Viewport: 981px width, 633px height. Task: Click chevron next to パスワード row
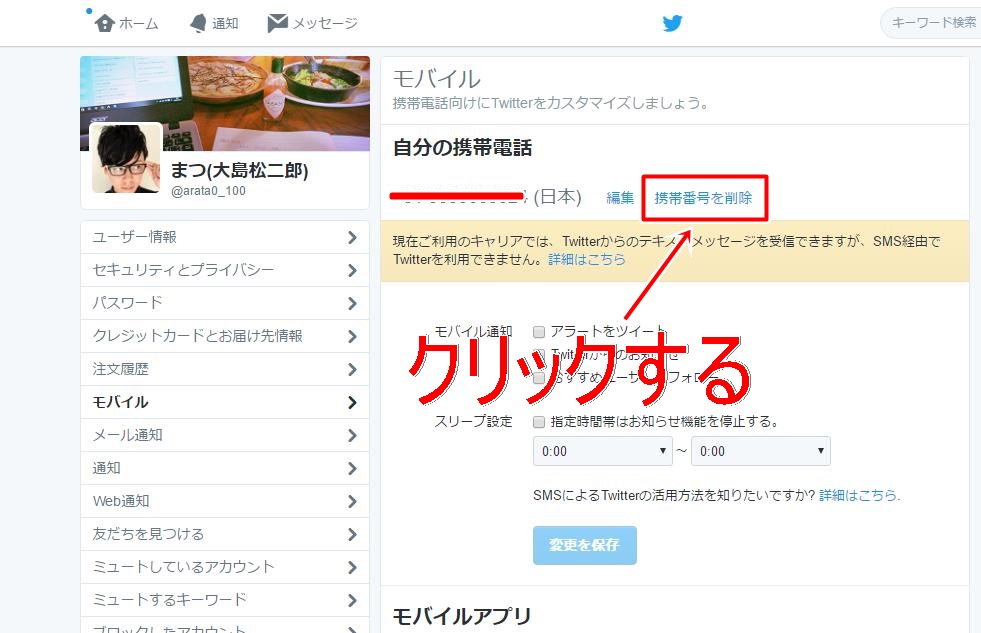click(352, 303)
